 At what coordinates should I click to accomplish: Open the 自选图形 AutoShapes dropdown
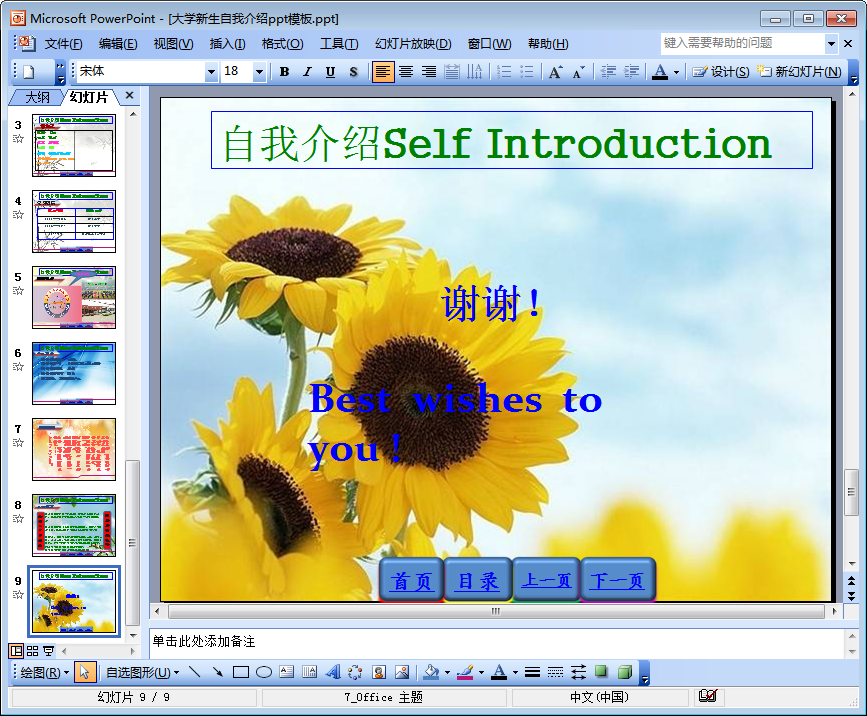[142, 672]
